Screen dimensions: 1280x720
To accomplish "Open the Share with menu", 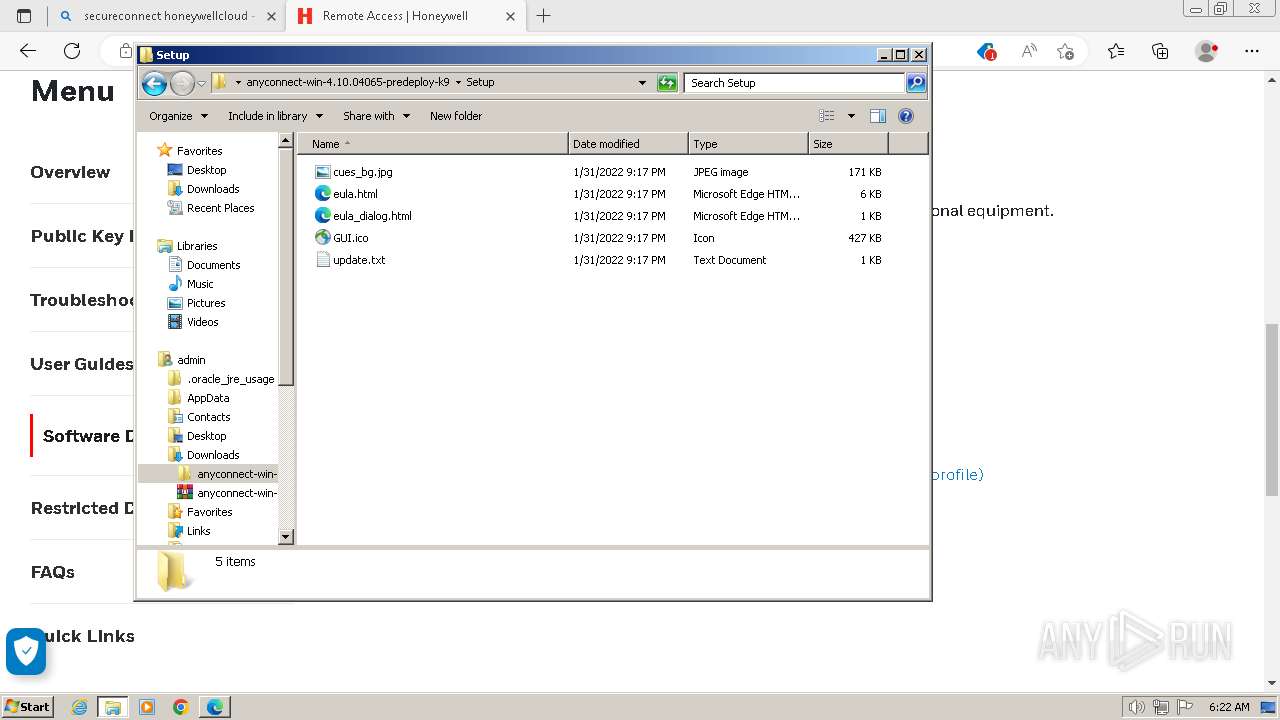I will (x=376, y=116).
